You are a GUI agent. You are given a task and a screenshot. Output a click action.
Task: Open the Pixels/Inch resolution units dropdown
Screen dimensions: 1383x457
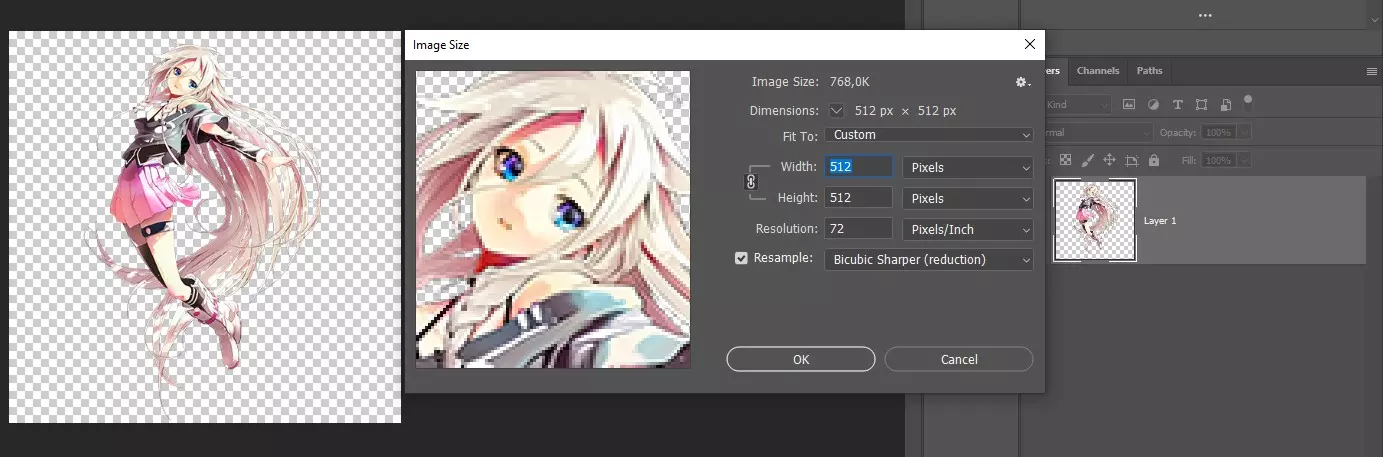[x=968, y=229]
